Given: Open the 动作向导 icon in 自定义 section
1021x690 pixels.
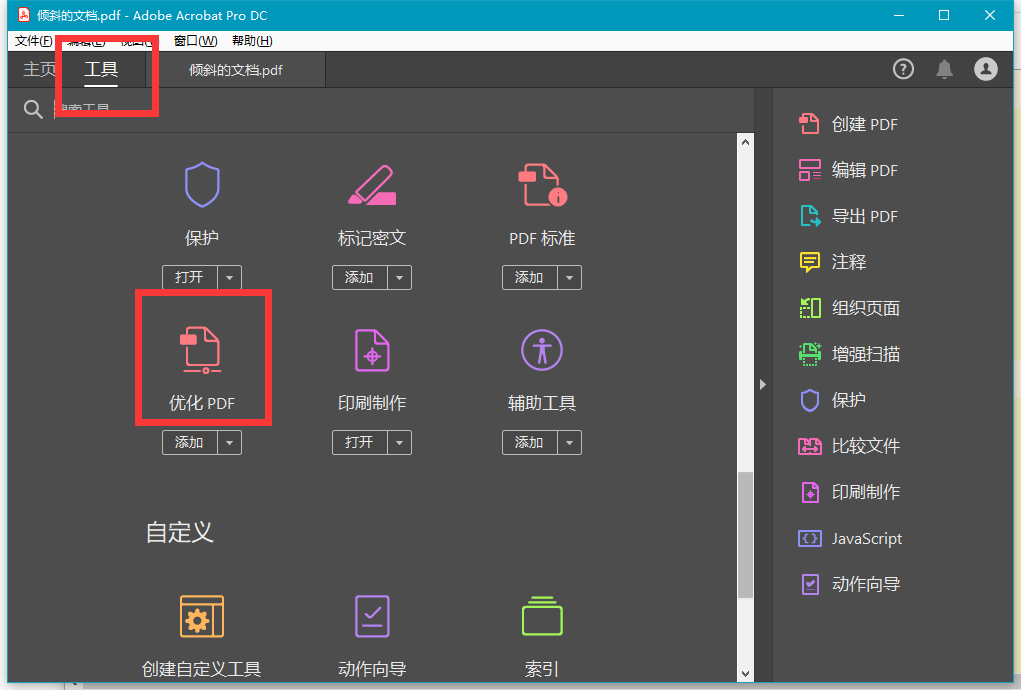Looking at the screenshot, I should [372, 616].
